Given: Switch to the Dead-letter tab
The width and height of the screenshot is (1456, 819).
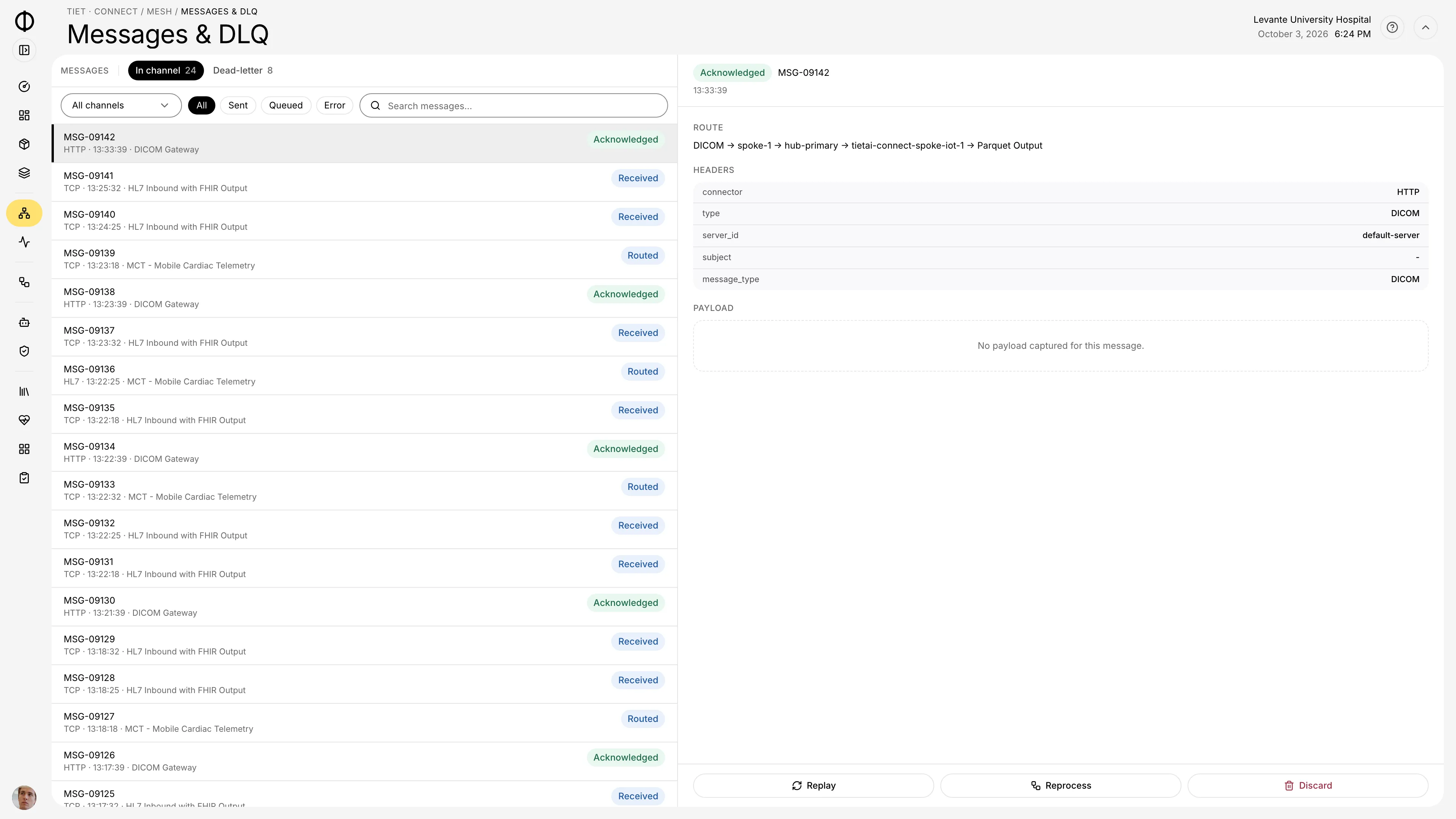Looking at the screenshot, I should tap(243, 71).
